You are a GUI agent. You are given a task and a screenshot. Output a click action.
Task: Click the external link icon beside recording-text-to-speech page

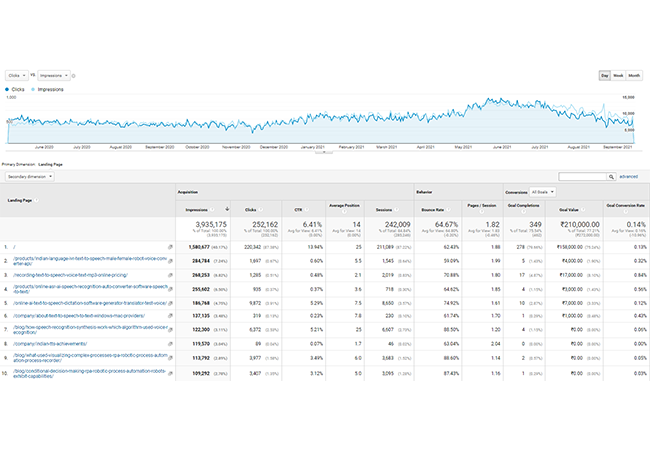tap(170, 273)
